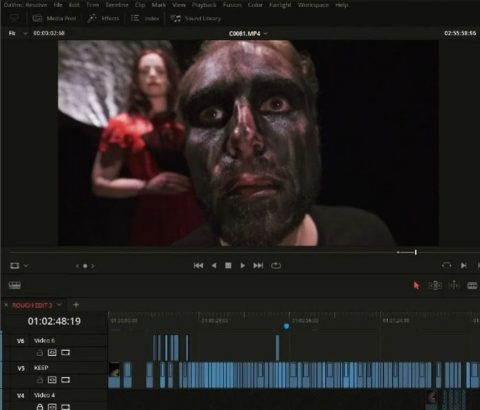Screen dimensions: 480x410
Task: Select the Blade Edit Mode tool
Action: [472, 285]
